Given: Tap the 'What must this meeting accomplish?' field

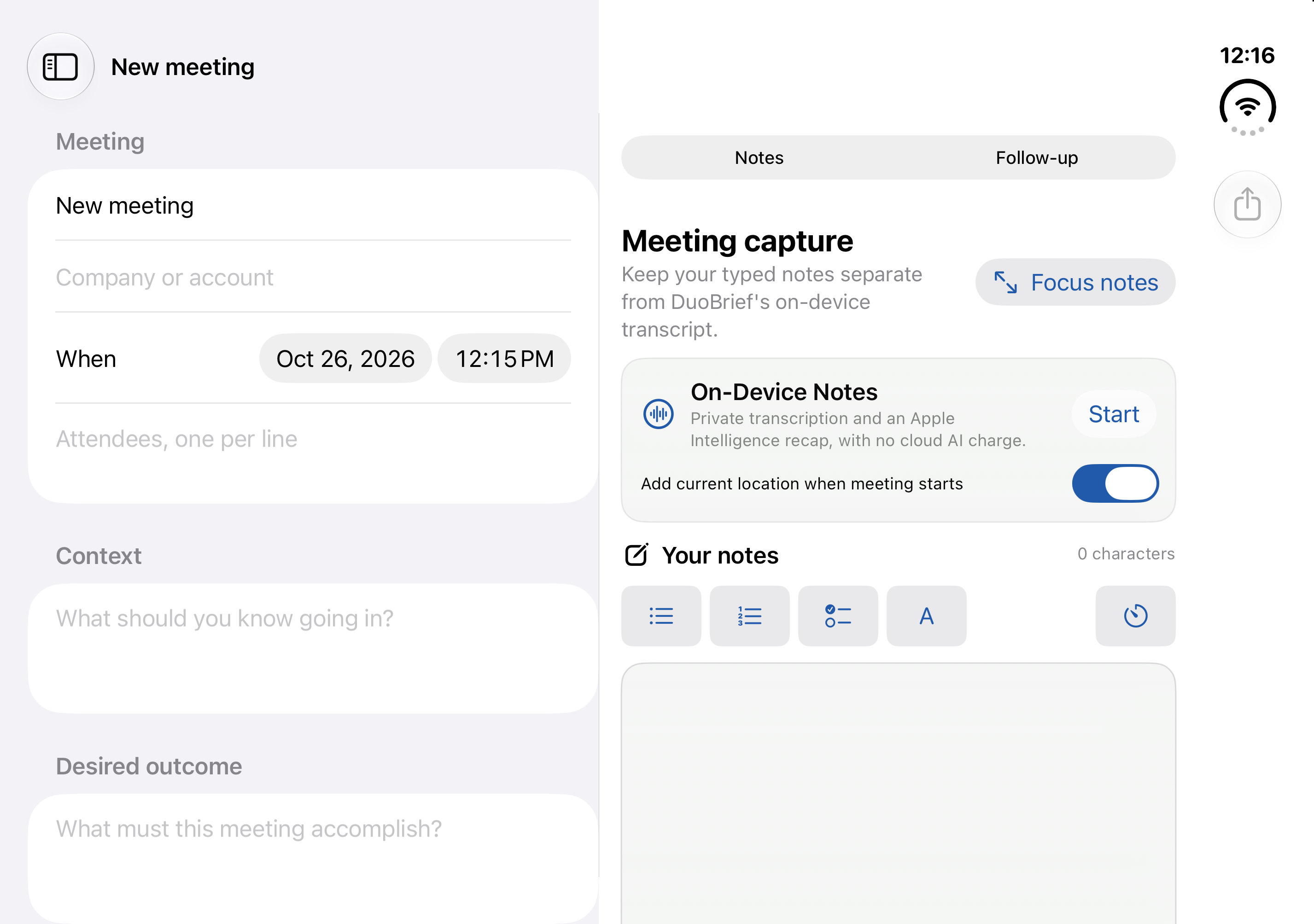Looking at the screenshot, I should tap(313, 858).
